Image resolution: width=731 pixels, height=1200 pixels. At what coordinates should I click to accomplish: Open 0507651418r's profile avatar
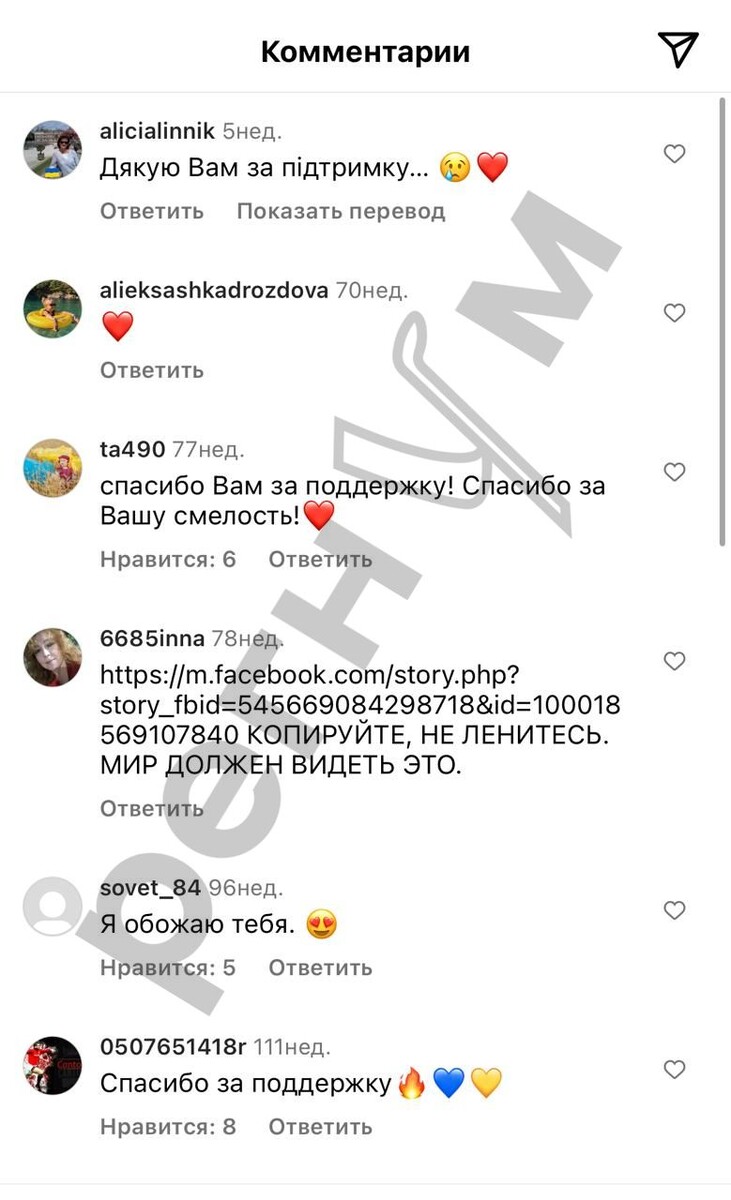point(52,1065)
